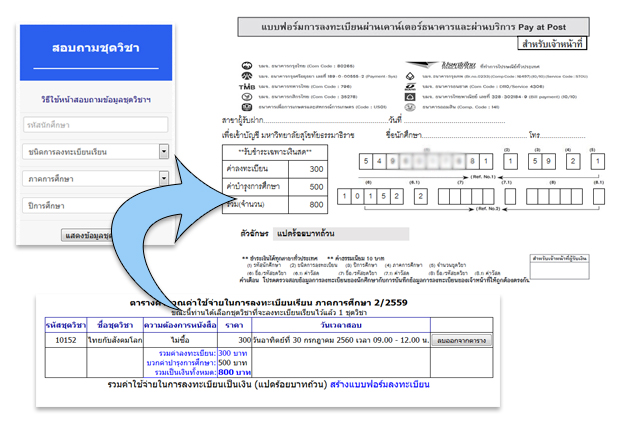The image size is (620, 440).
Task: Click the year box showing 5 9
Action: point(542,161)
